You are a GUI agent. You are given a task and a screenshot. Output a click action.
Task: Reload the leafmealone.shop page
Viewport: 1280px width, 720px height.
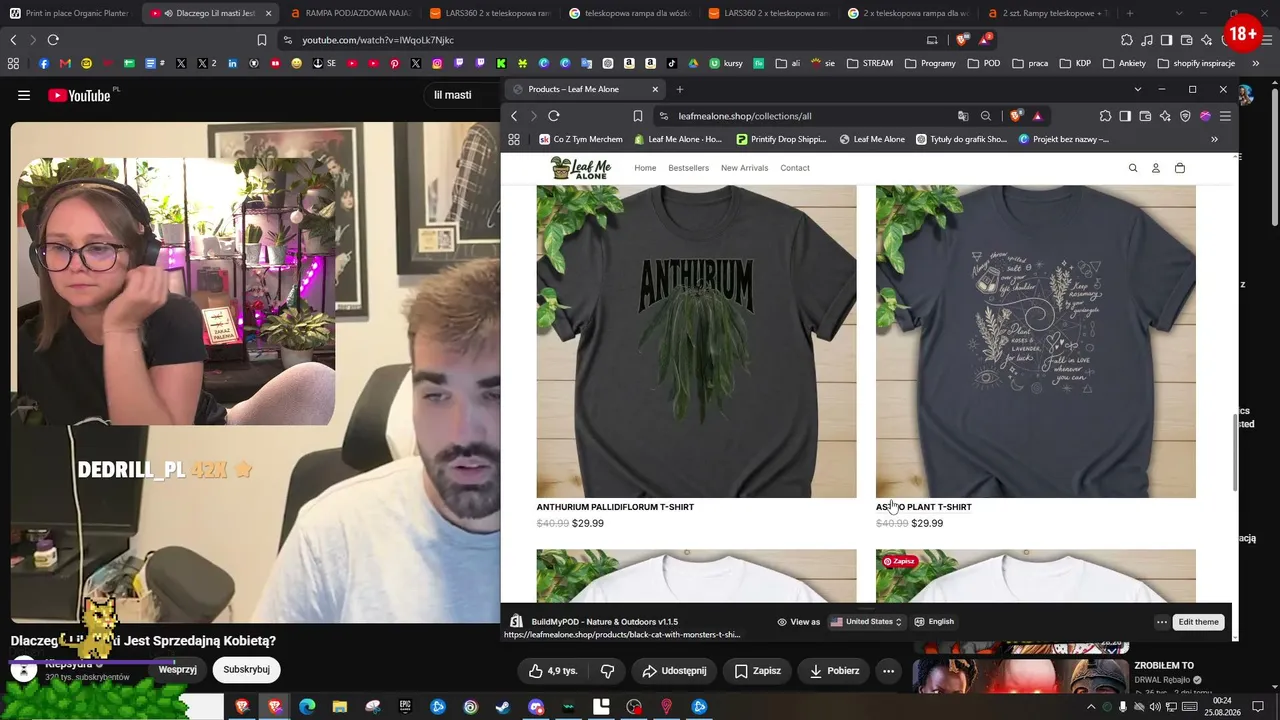click(553, 116)
